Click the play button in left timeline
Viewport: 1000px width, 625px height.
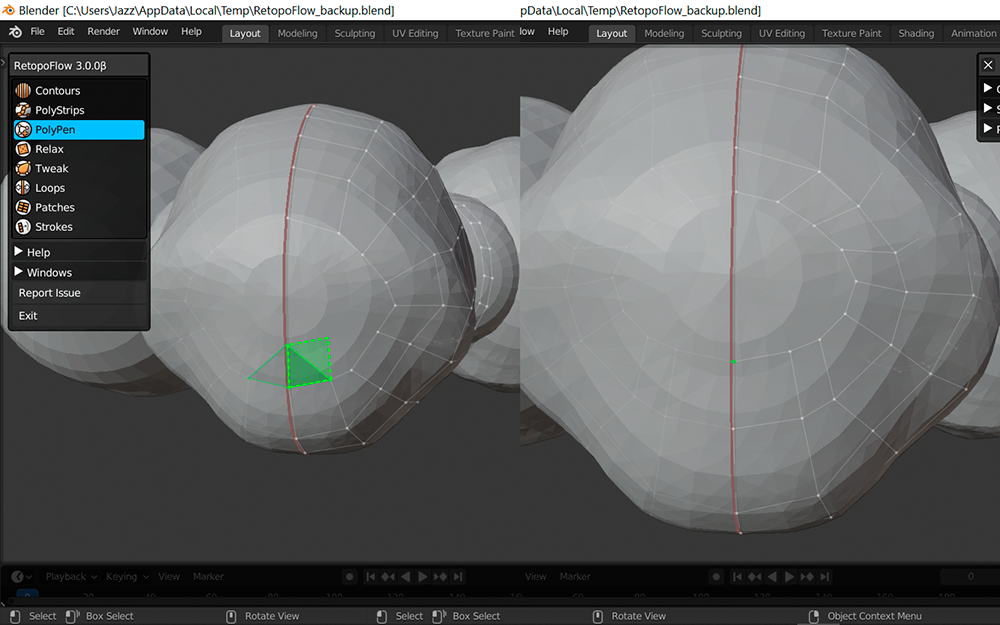[422, 577]
